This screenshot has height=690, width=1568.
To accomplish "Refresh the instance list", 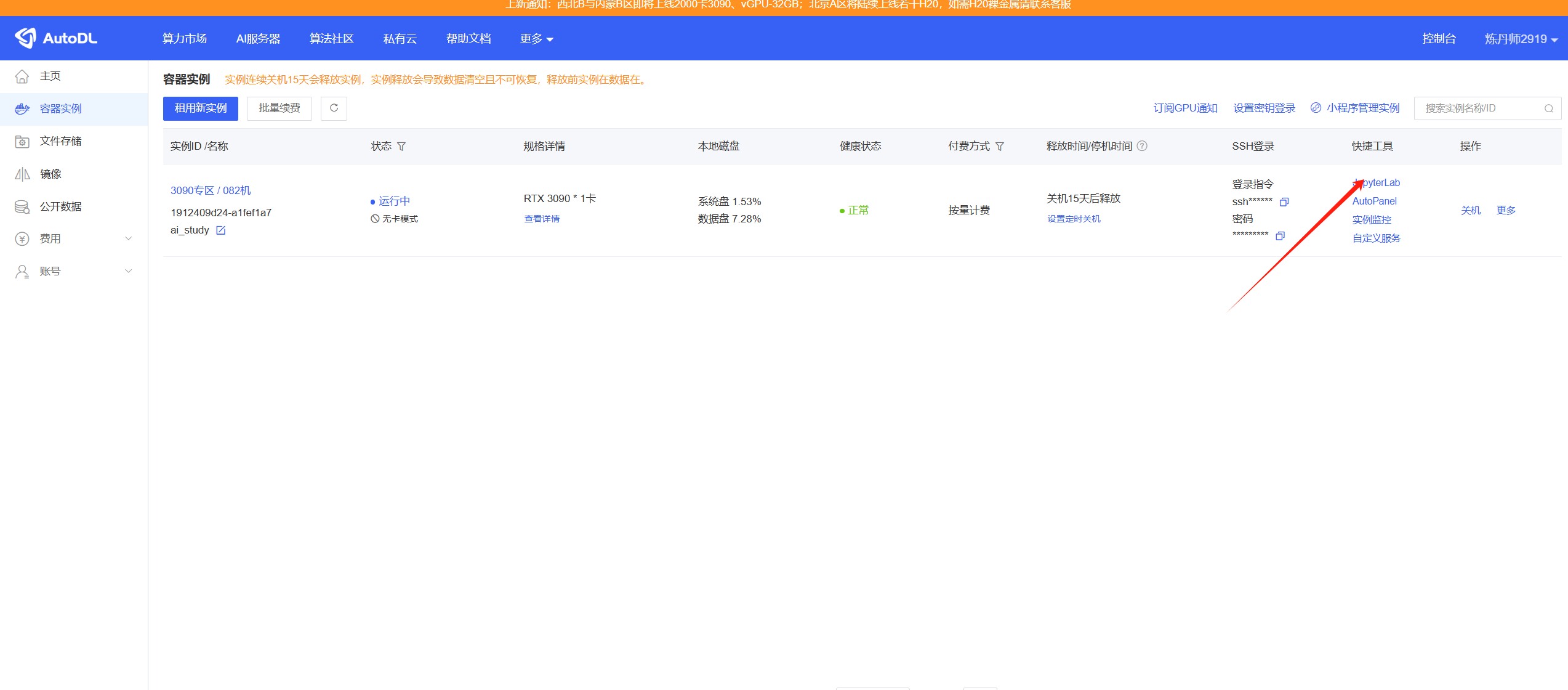I will [x=334, y=108].
